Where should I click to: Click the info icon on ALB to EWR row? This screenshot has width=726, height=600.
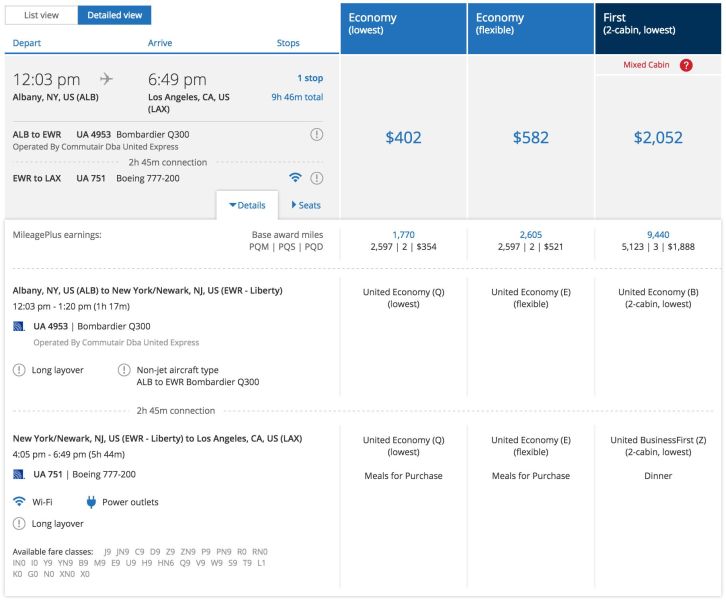tap(317, 135)
